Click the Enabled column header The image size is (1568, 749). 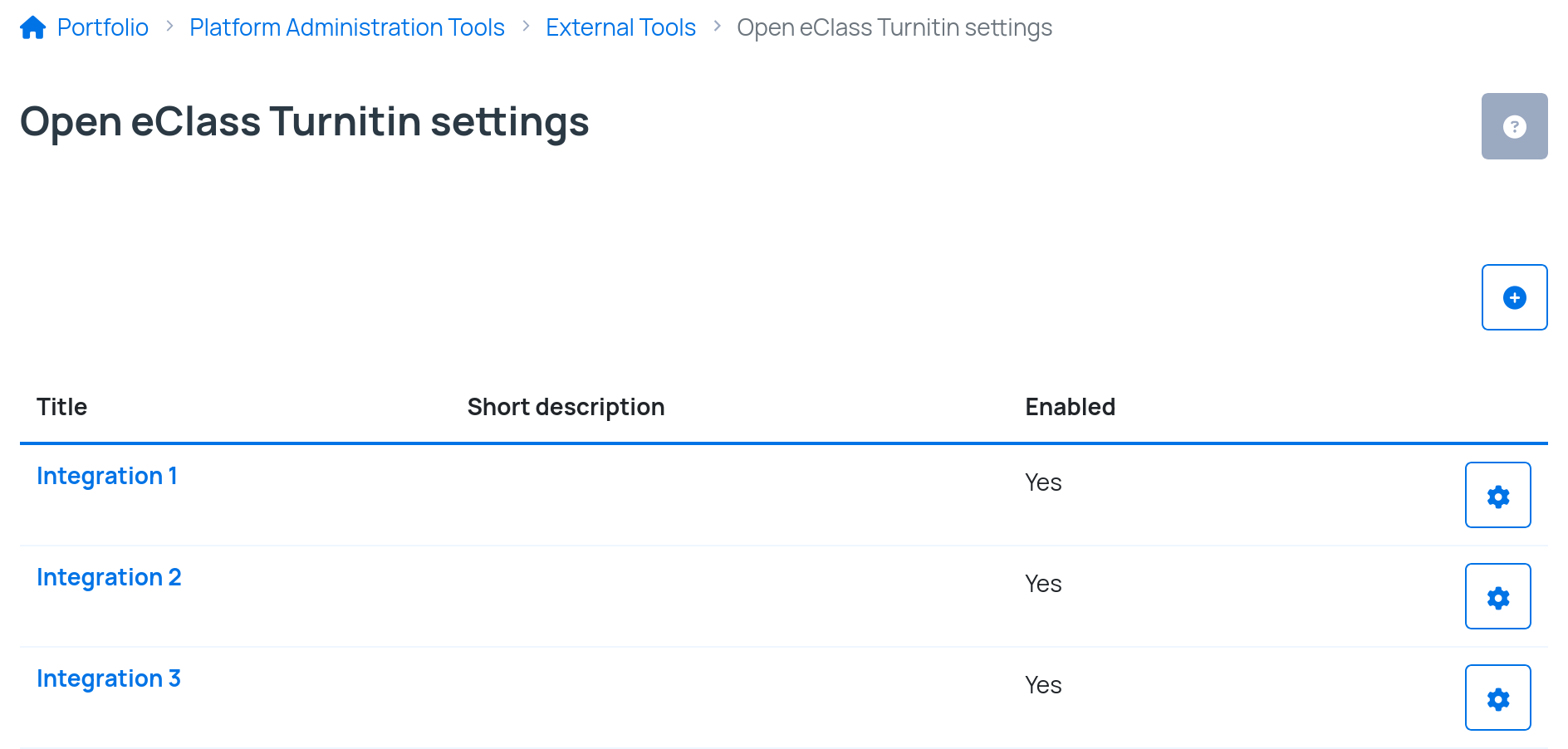[1070, 407]
